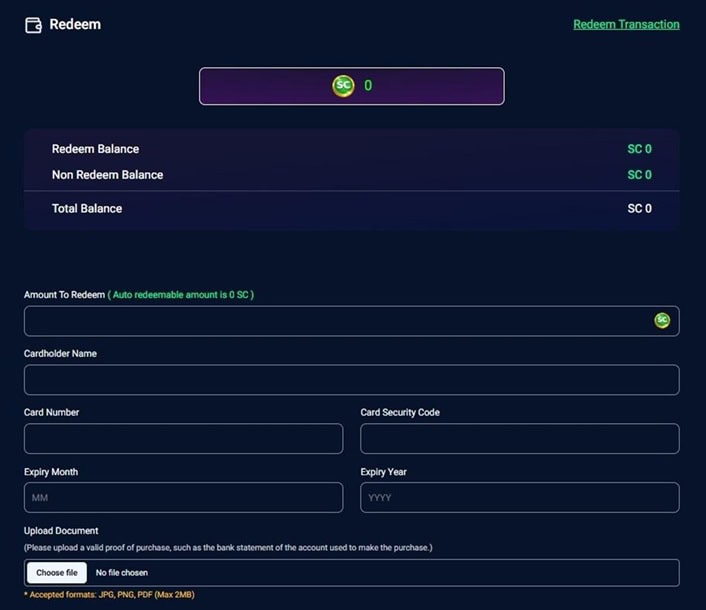Open the Redeem Transaction link

(626, 24)
